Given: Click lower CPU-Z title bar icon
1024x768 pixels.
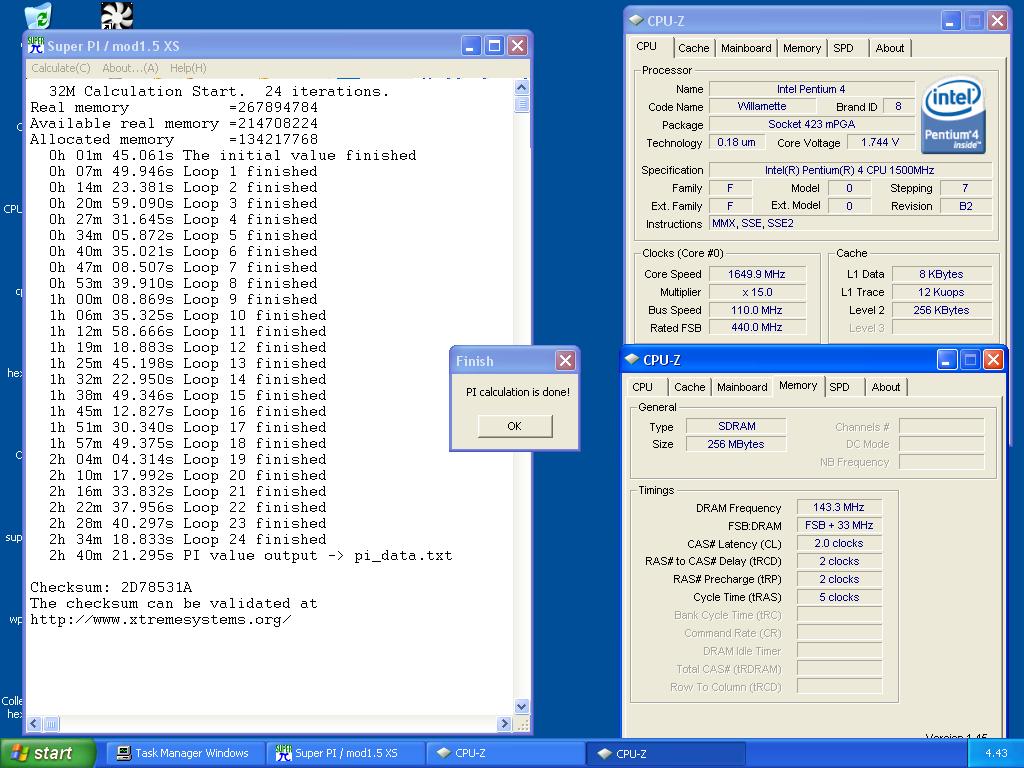Looking at the screenshot, I should [632, 359].
